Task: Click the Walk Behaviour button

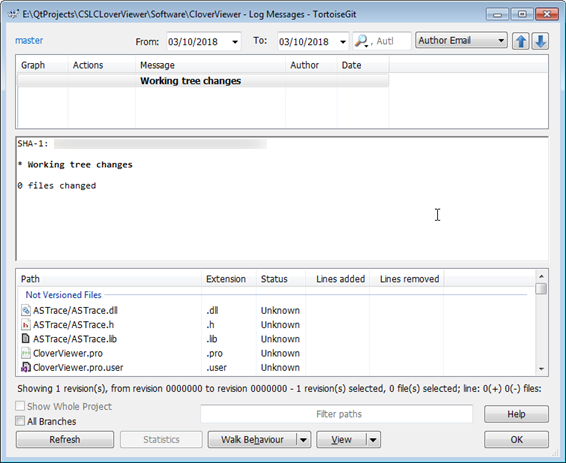Action: pos(252,440)
